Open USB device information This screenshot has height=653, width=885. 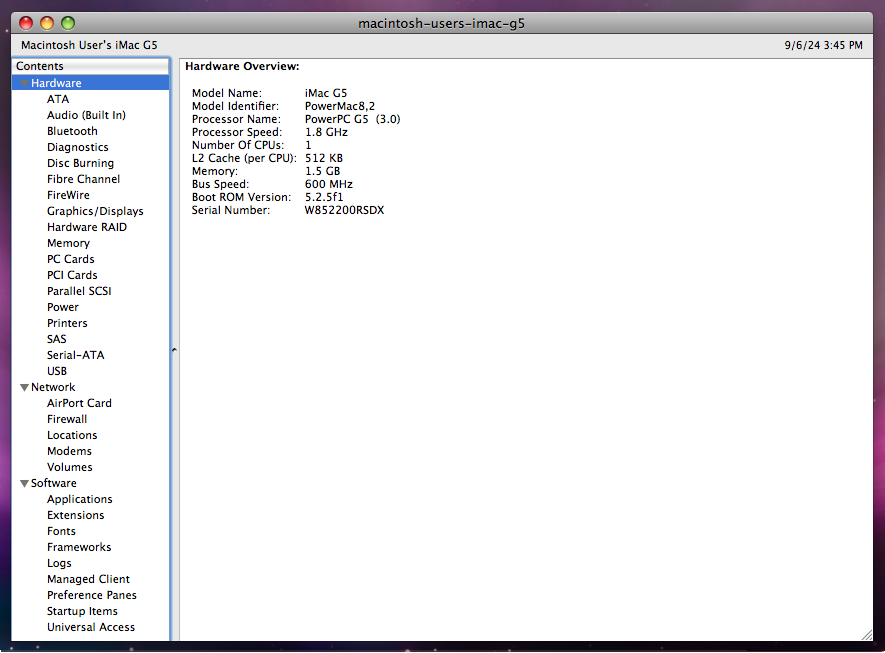(x=56, y=371)
